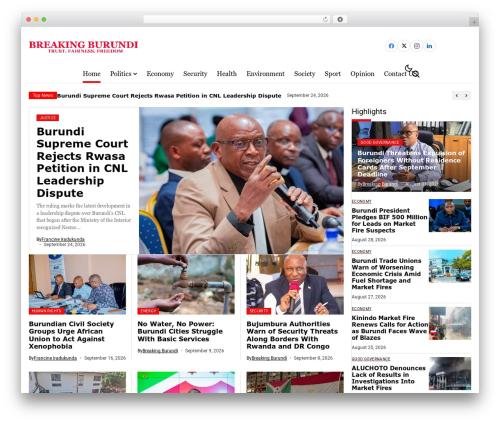The height and width of the screenshot is (423, 500).
Task: Click the red JUSTICE category tag
Action: (48, 118)
